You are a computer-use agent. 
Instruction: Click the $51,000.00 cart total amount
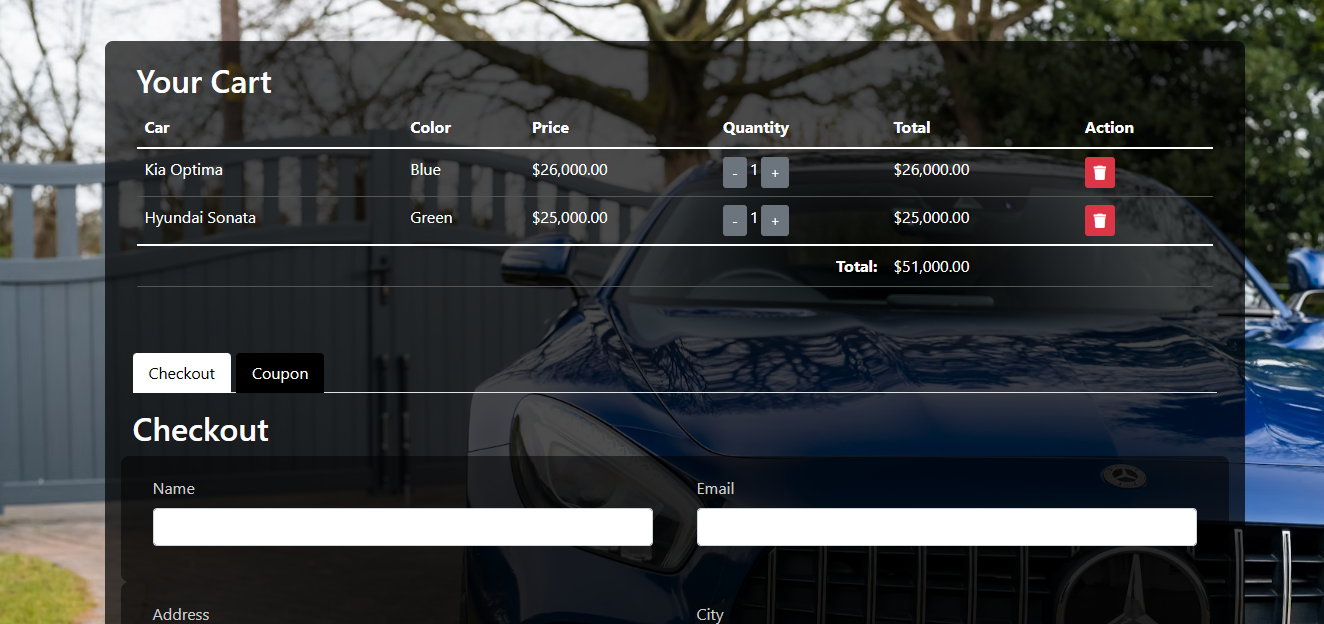click(931, 267)
